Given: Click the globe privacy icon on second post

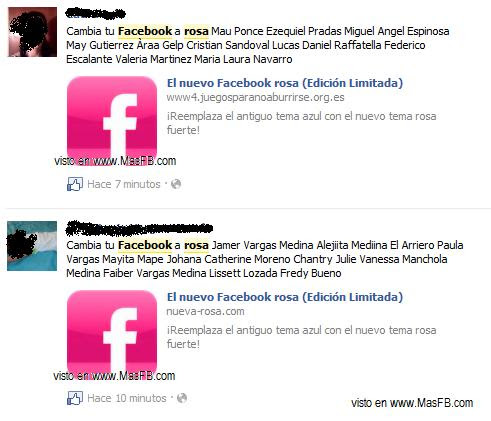Looking at the screenshot, I should (x=182, y=398).
